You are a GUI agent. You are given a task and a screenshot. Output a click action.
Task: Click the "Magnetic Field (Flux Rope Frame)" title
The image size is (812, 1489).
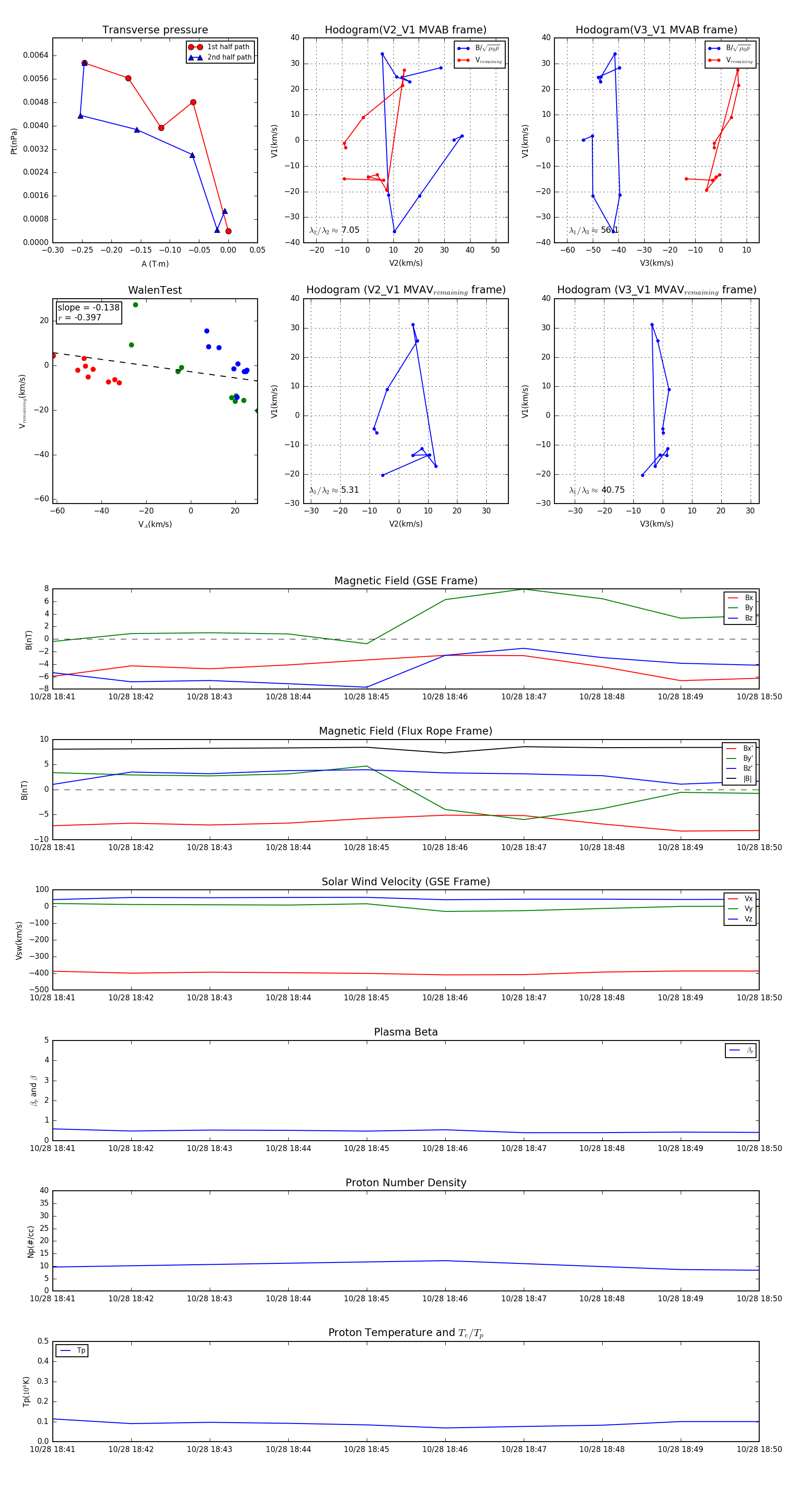pyautogui.click(x=406, y=731)
